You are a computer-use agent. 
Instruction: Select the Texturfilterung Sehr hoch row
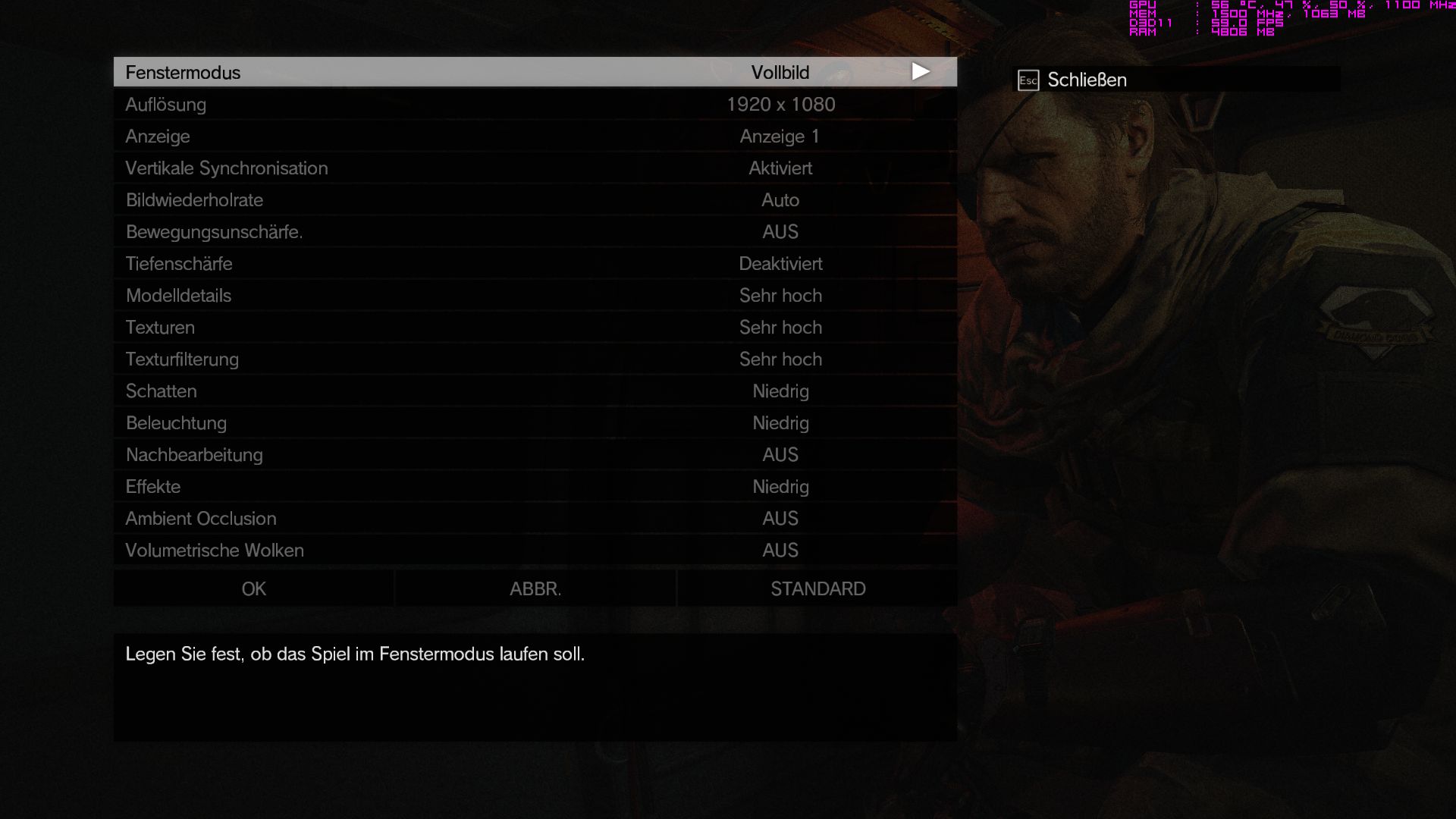[x=535, y=359]
